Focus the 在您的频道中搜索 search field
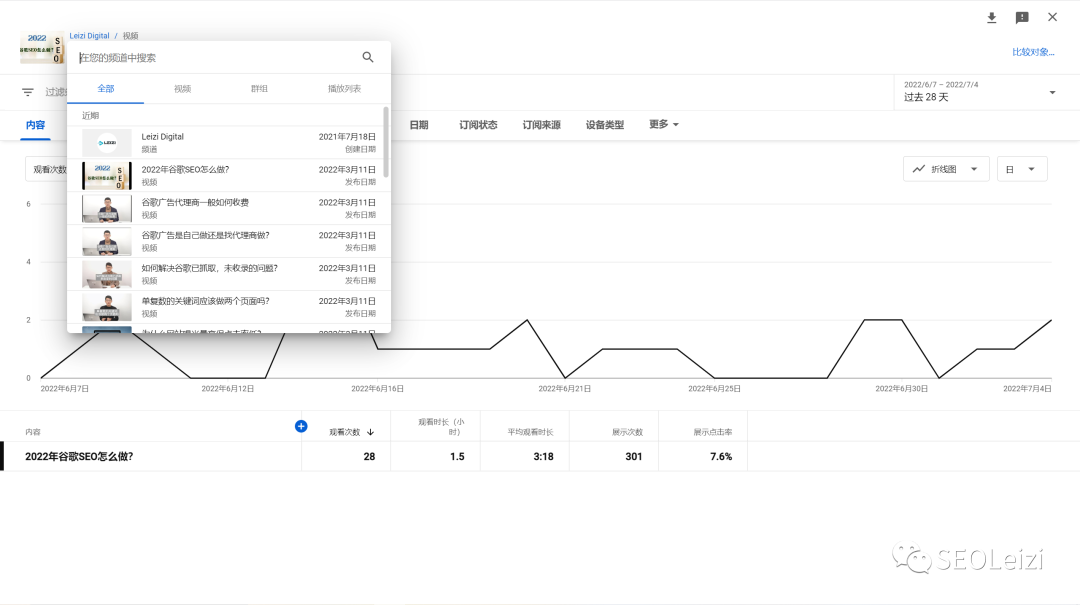This screenshot has height=605, width=1080. point(217,58)
